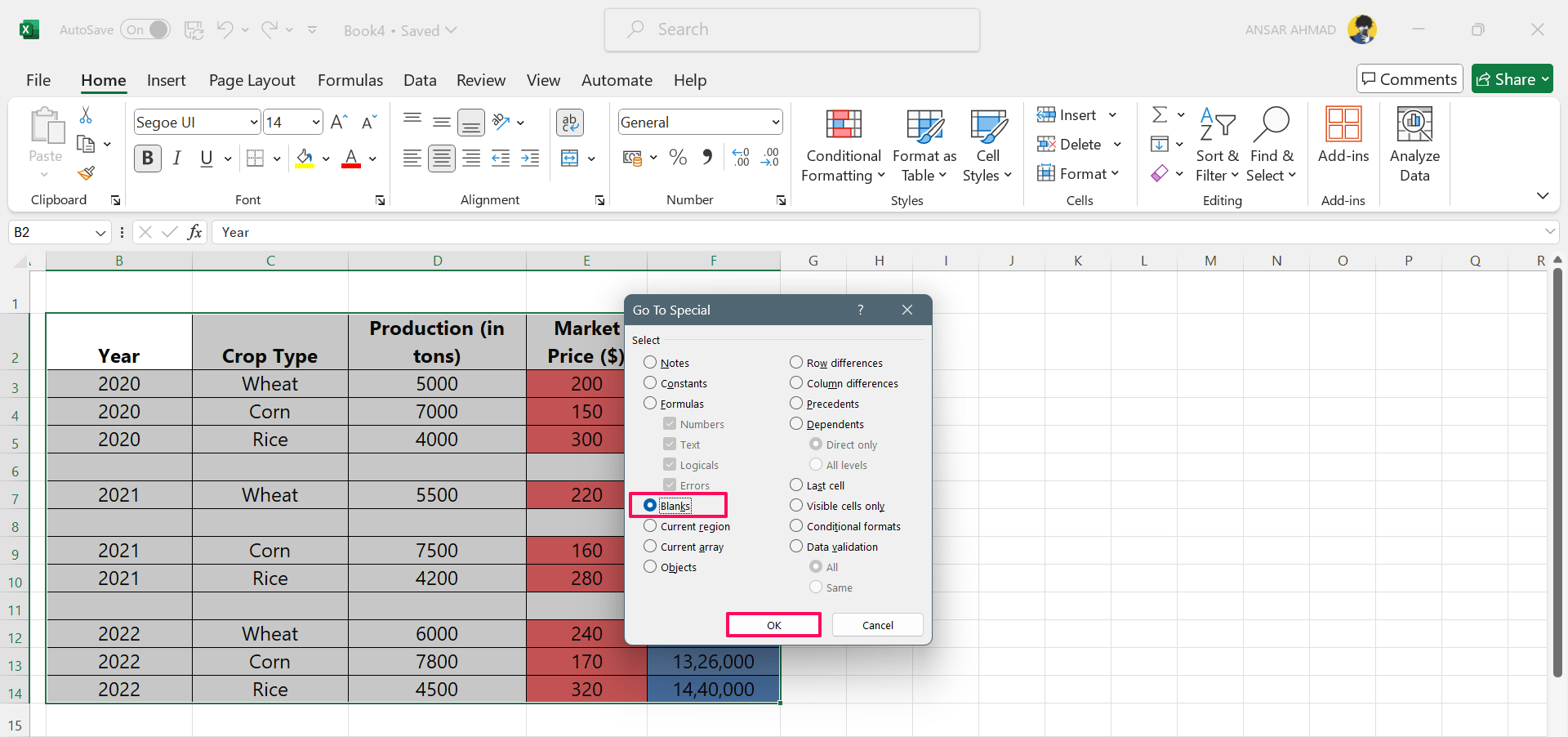Open Conditional Formatting menu
1568x737 pixels.
843,147
